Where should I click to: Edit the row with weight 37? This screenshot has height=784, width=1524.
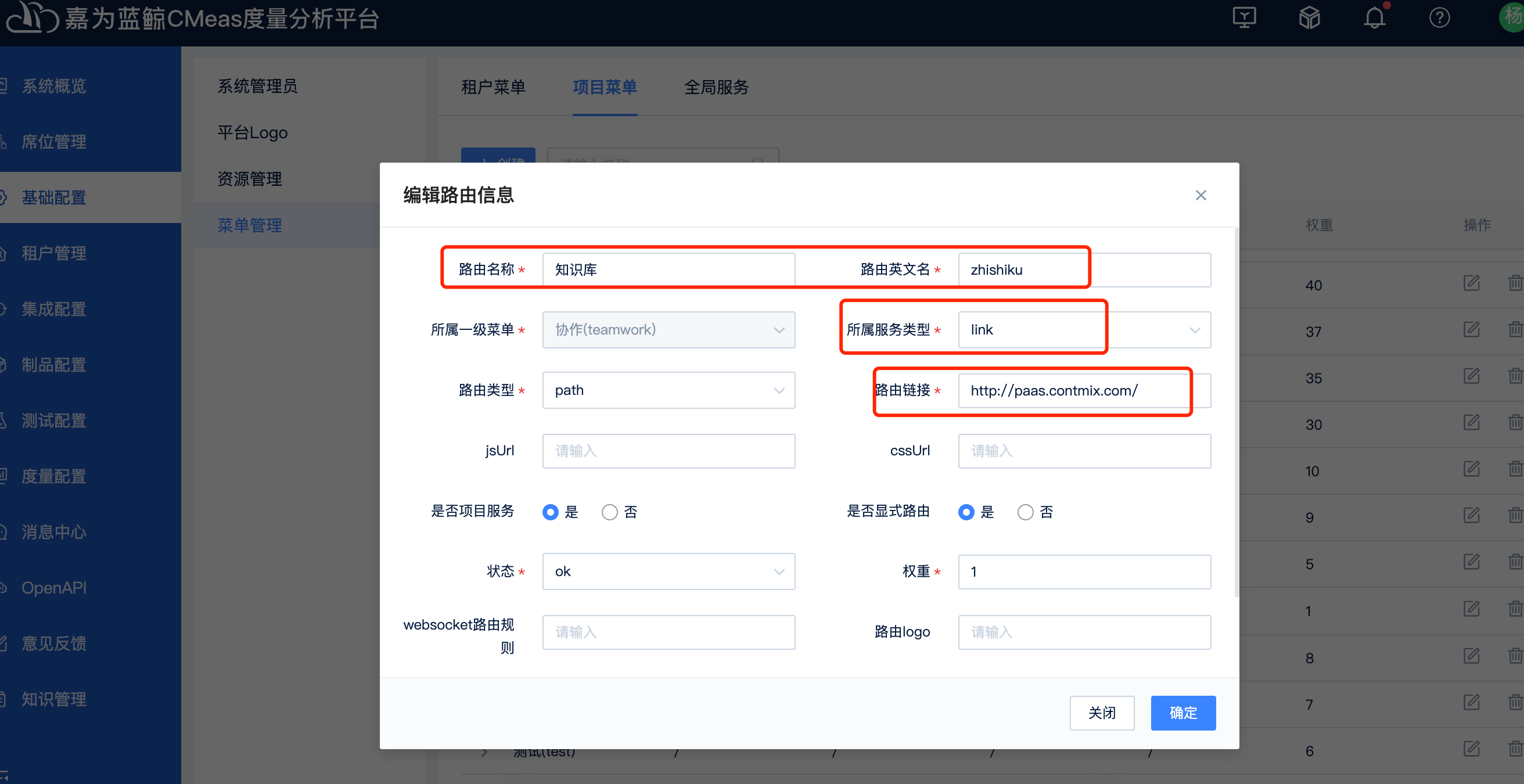1471,330
